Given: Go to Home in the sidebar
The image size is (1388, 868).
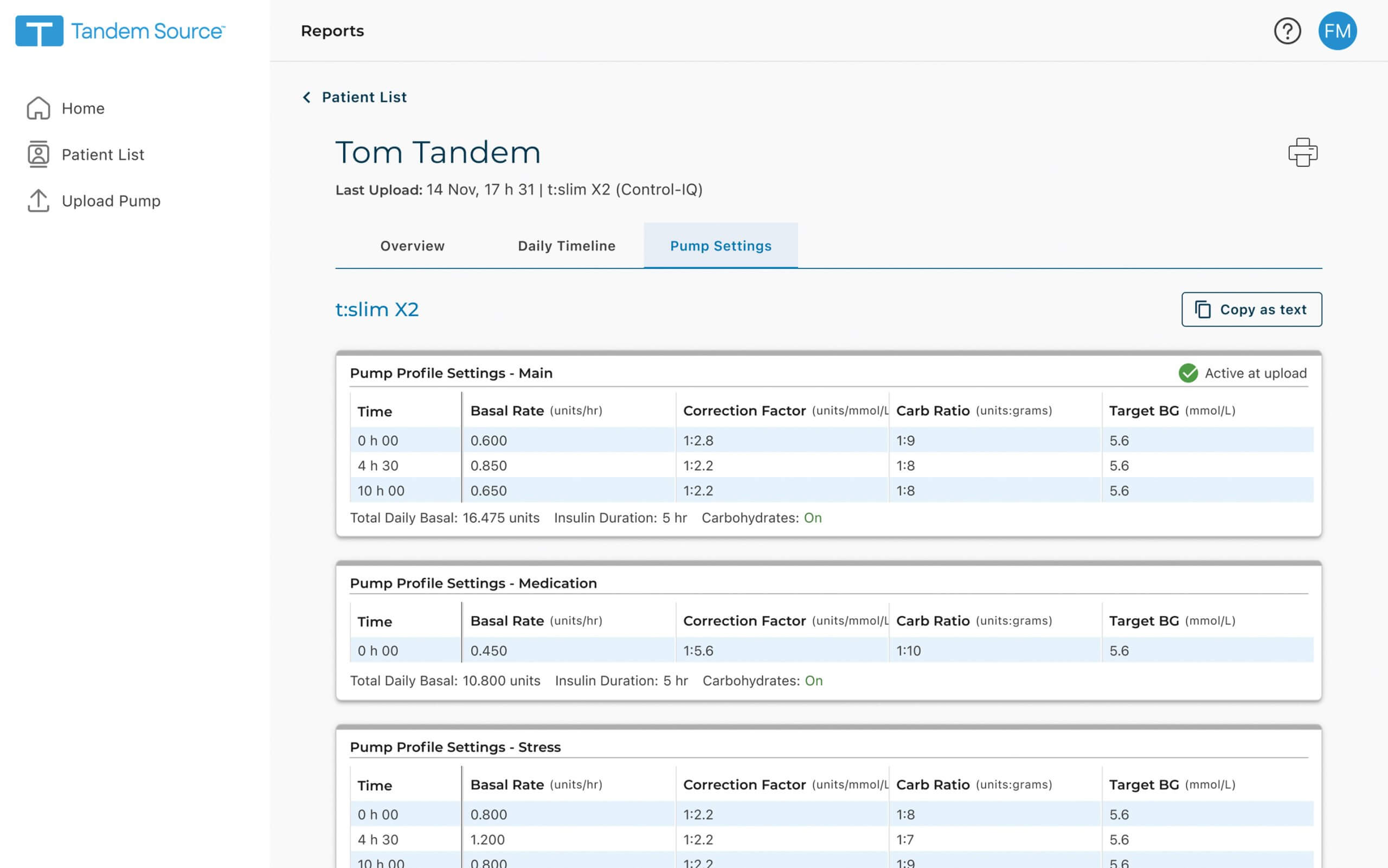Looking at the screenshot, I should coord(82,108).
